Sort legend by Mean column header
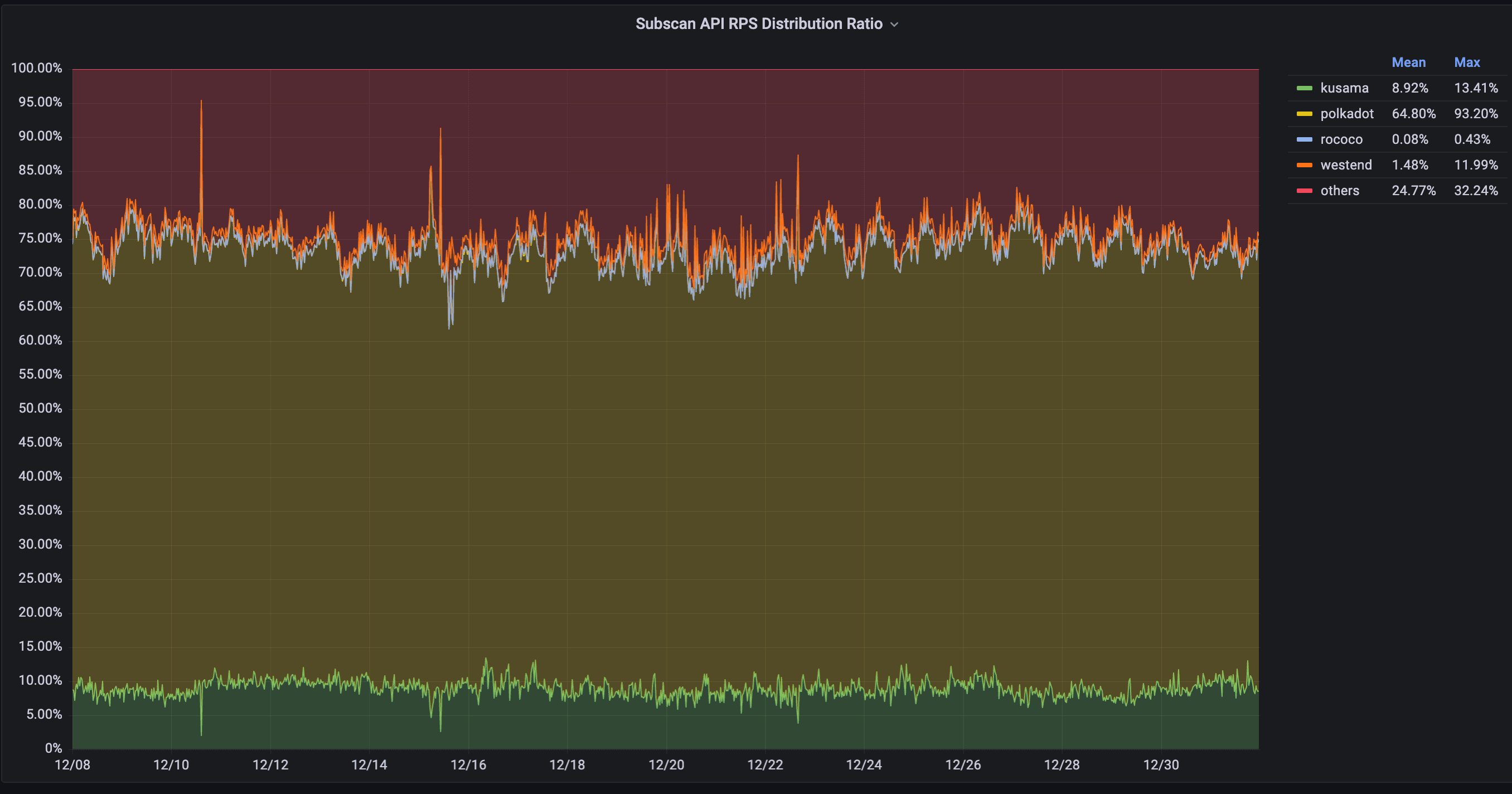 pos(1408,62)
